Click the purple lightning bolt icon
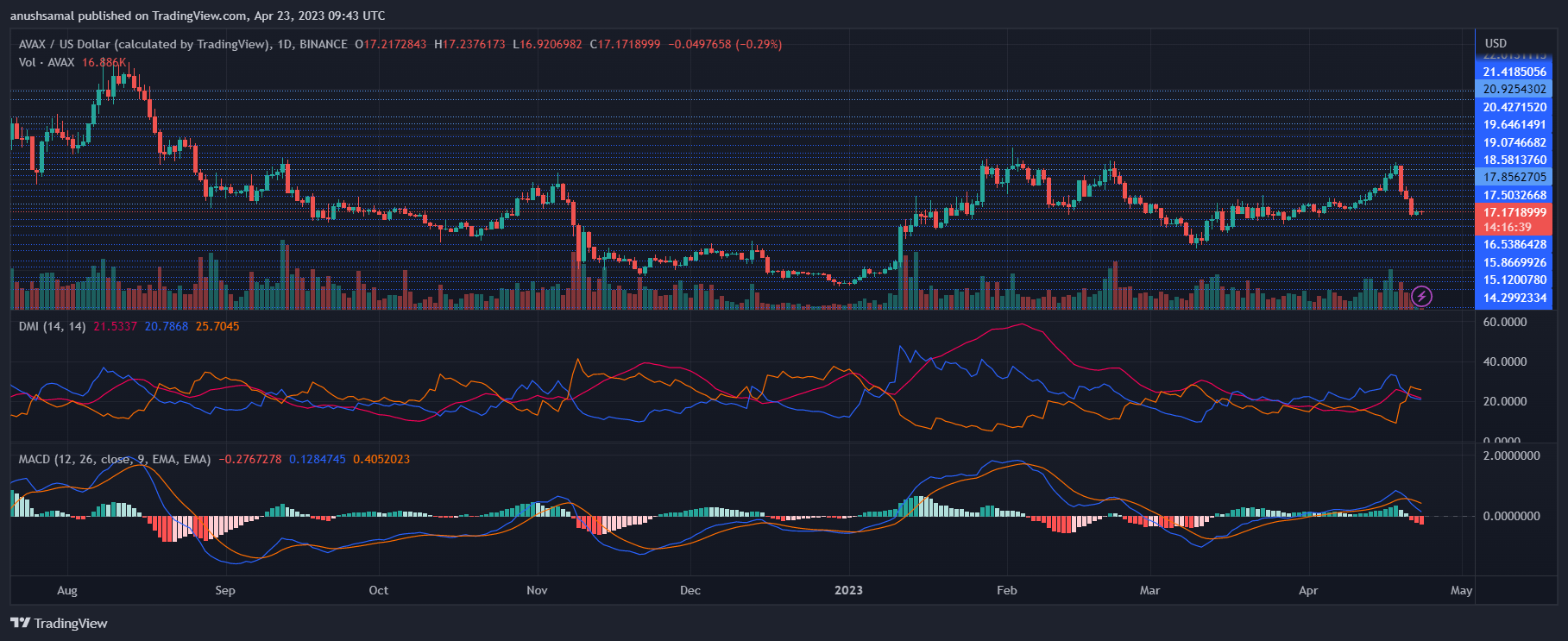The height and width of the screenshot is (641, 1568). click(x=1421, y=297)
